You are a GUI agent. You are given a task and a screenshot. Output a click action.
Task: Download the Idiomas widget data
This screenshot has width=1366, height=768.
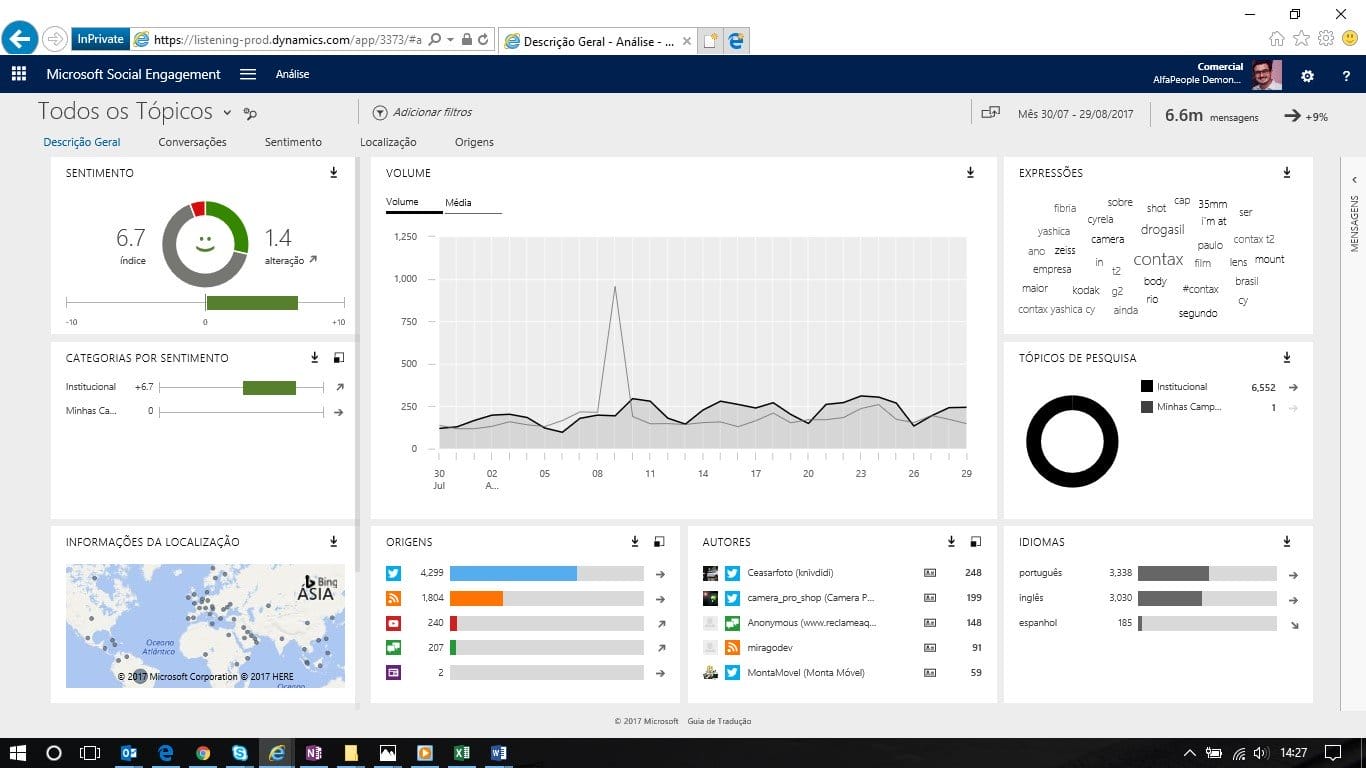(1287, 542)
